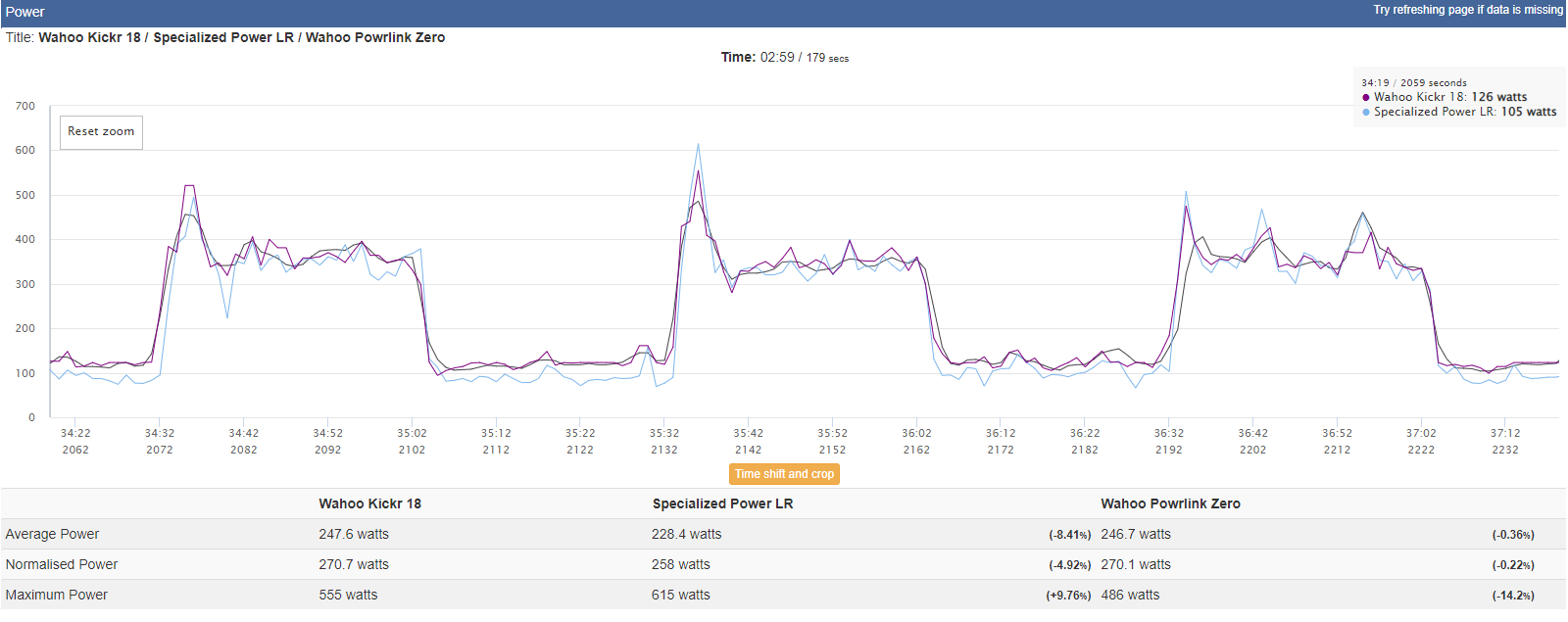Click the 600 watts y-axis label
This screenshot has height=622, width=1568.
tap(25, 150)
